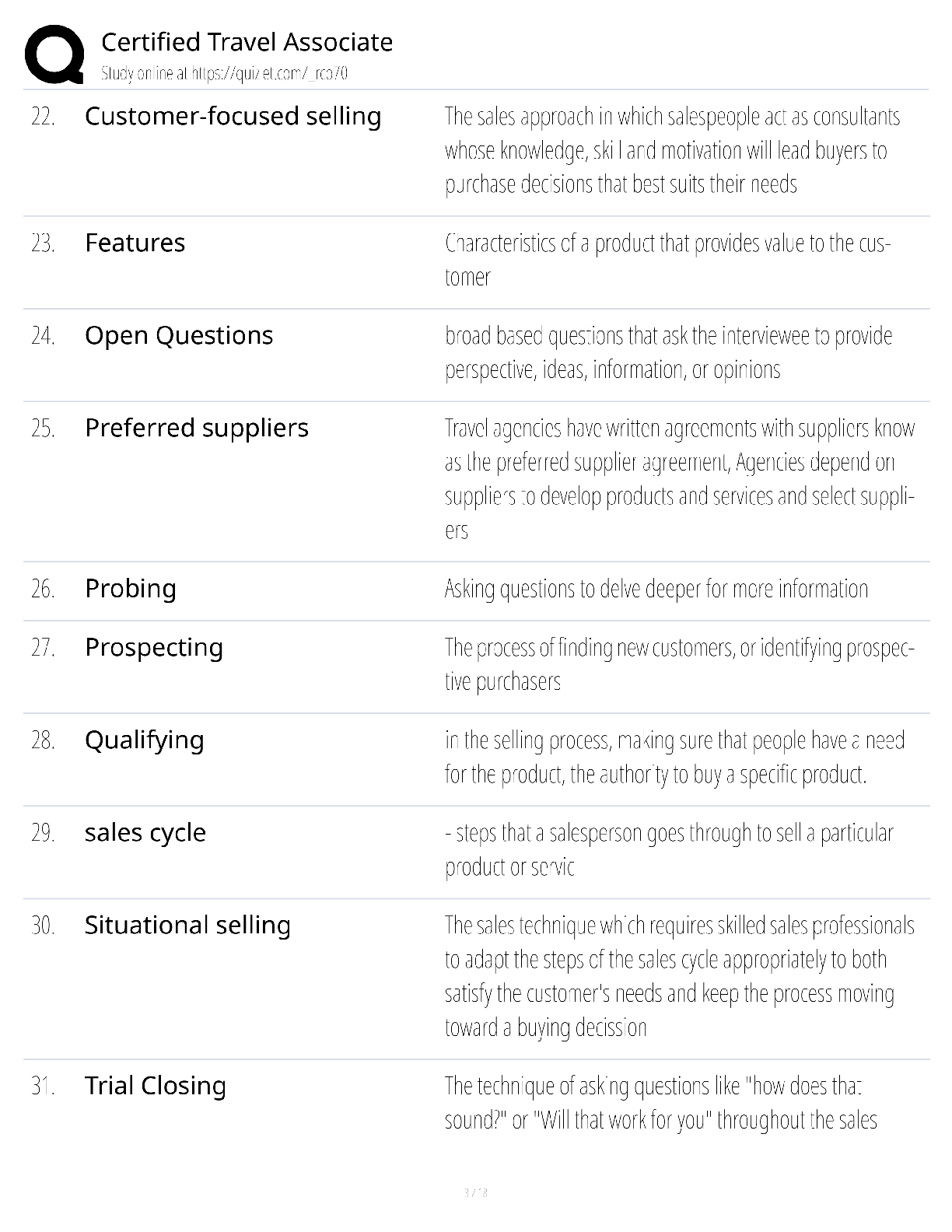The width and height of the screenshot is (952, 1232).
Task: Click the Probing term
Action: pyautogui.click(x=130, y=589)
